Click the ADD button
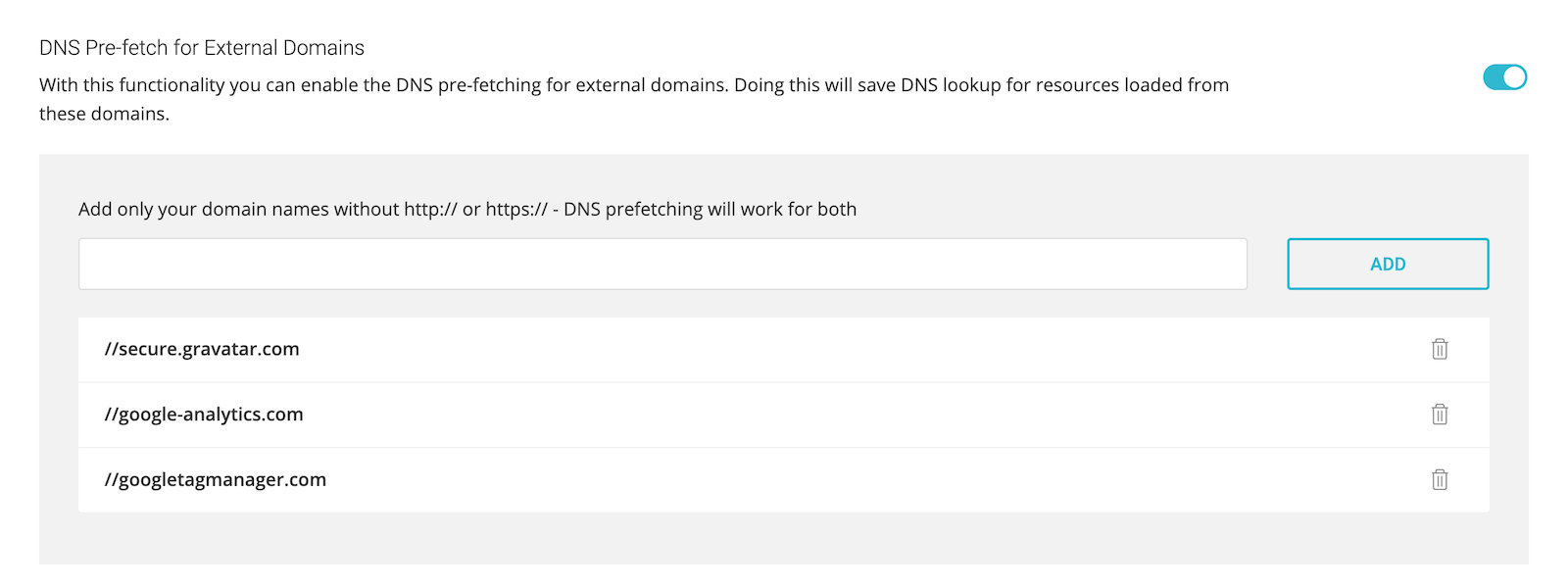Image resolution: width=1568 pixels, height=588 pixels. pyautogui.click(x=1388, y=264)
